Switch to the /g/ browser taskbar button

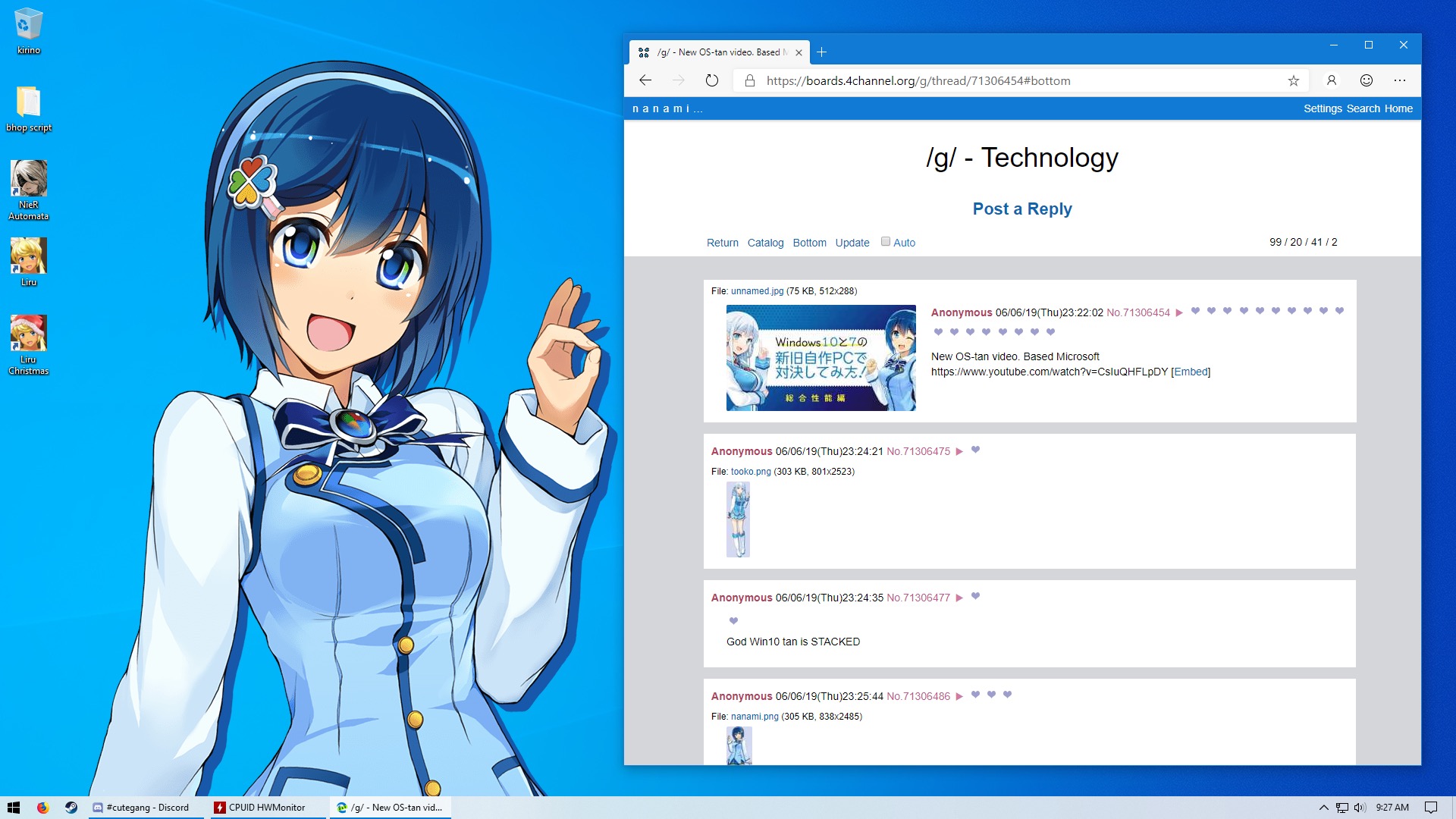click(x=391, y=808)
